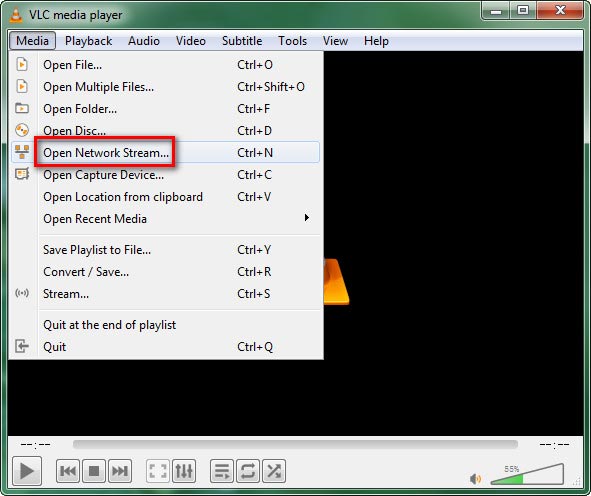591x496 pixels.
Task: Click the capture device icon
Action: point(22,174)
